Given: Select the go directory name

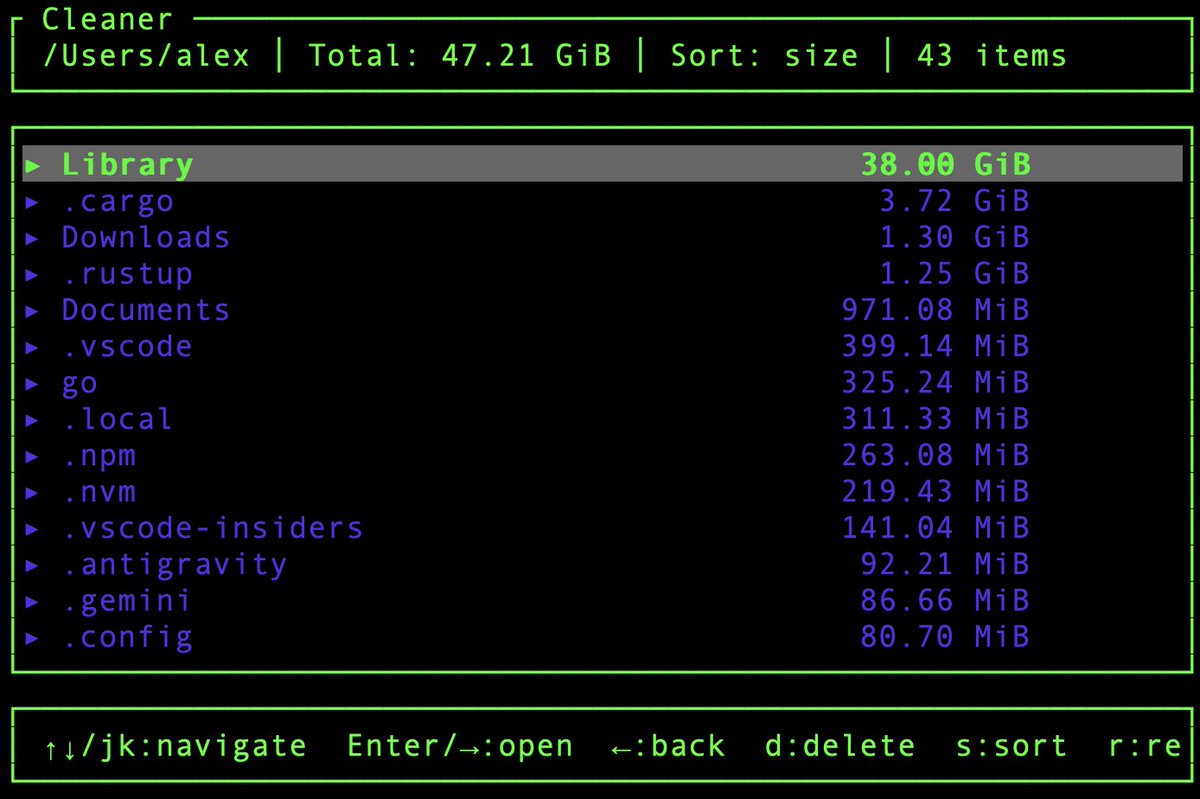Looking at the screenshot, I should pos(80,384).
